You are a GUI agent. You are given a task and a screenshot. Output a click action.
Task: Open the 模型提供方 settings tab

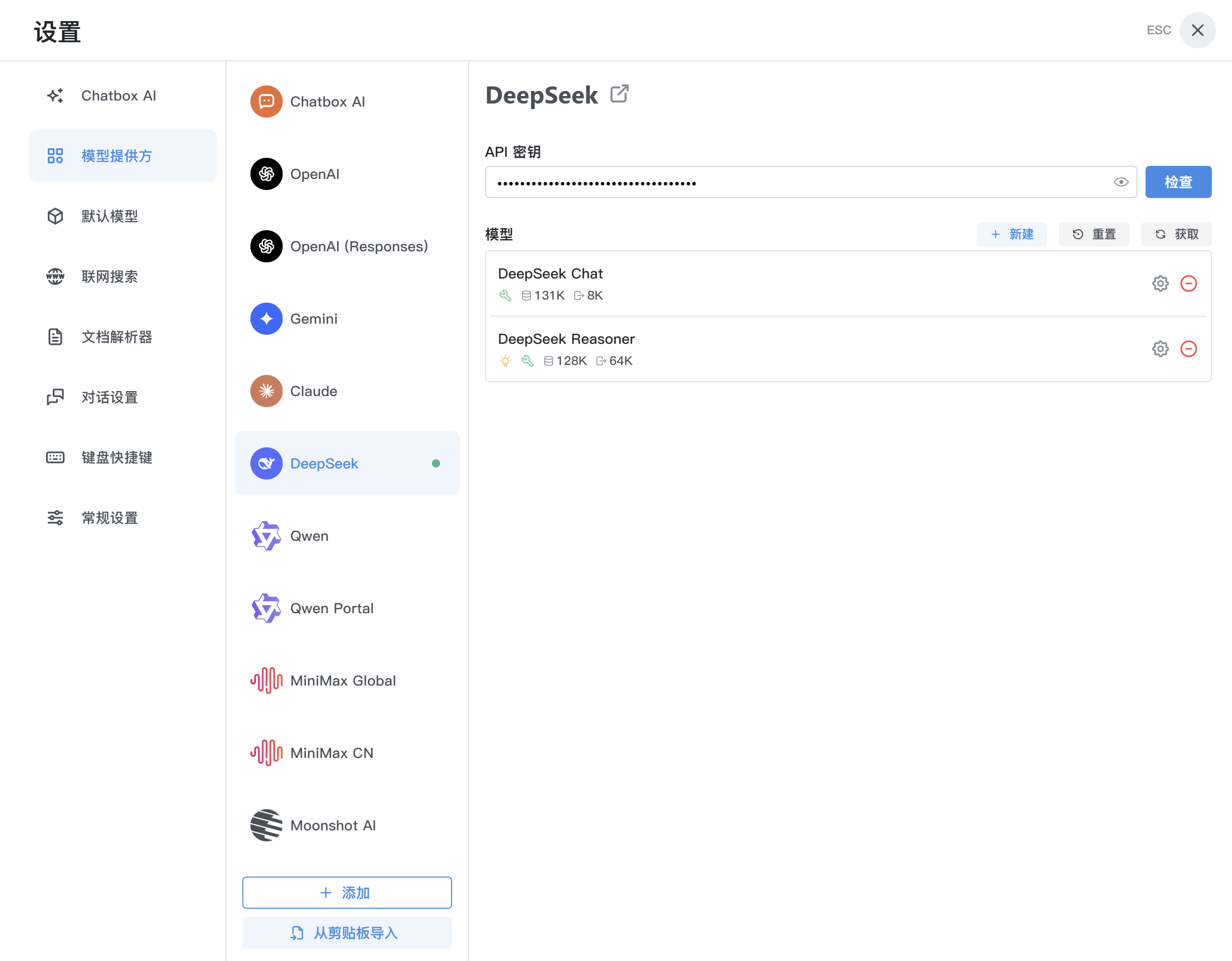tap(123, 156)
